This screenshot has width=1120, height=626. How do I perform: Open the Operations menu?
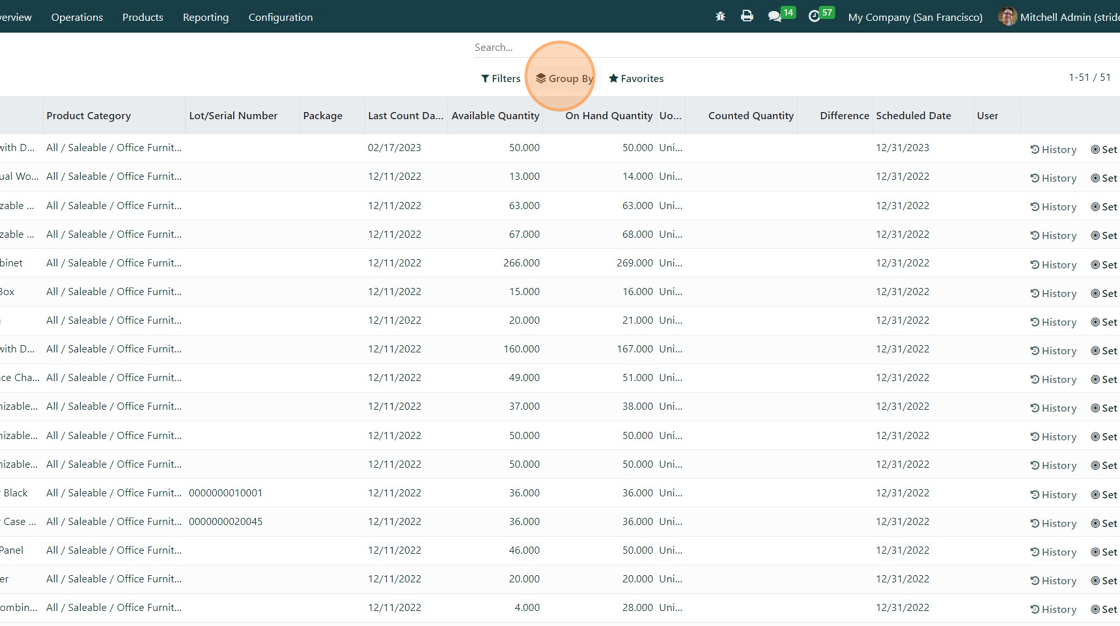pyautogui.click(x=77, y=17)
